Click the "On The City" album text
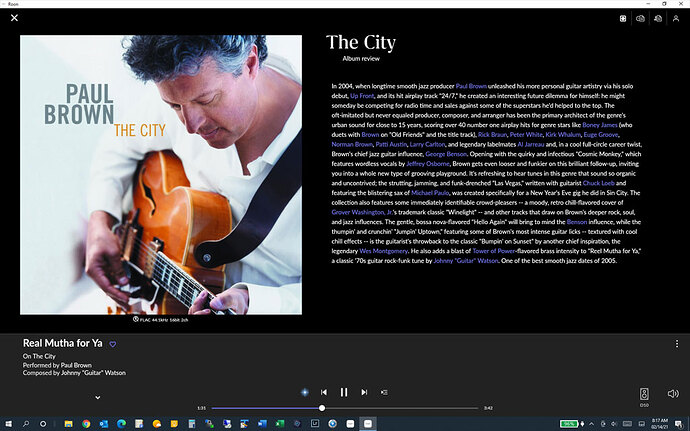690x431 pixels. pos(39,356)
